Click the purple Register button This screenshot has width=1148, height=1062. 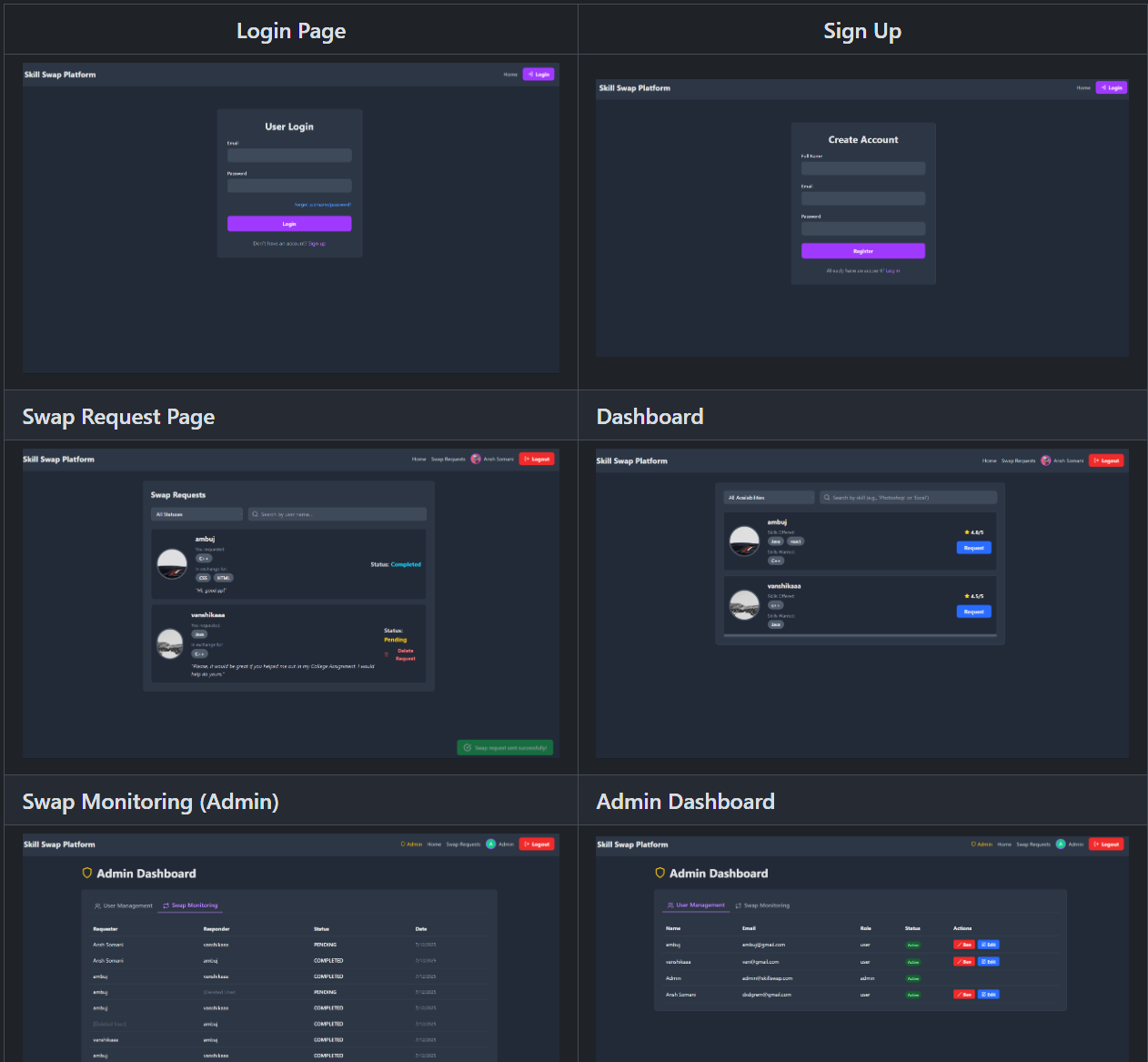coord(863,251)
